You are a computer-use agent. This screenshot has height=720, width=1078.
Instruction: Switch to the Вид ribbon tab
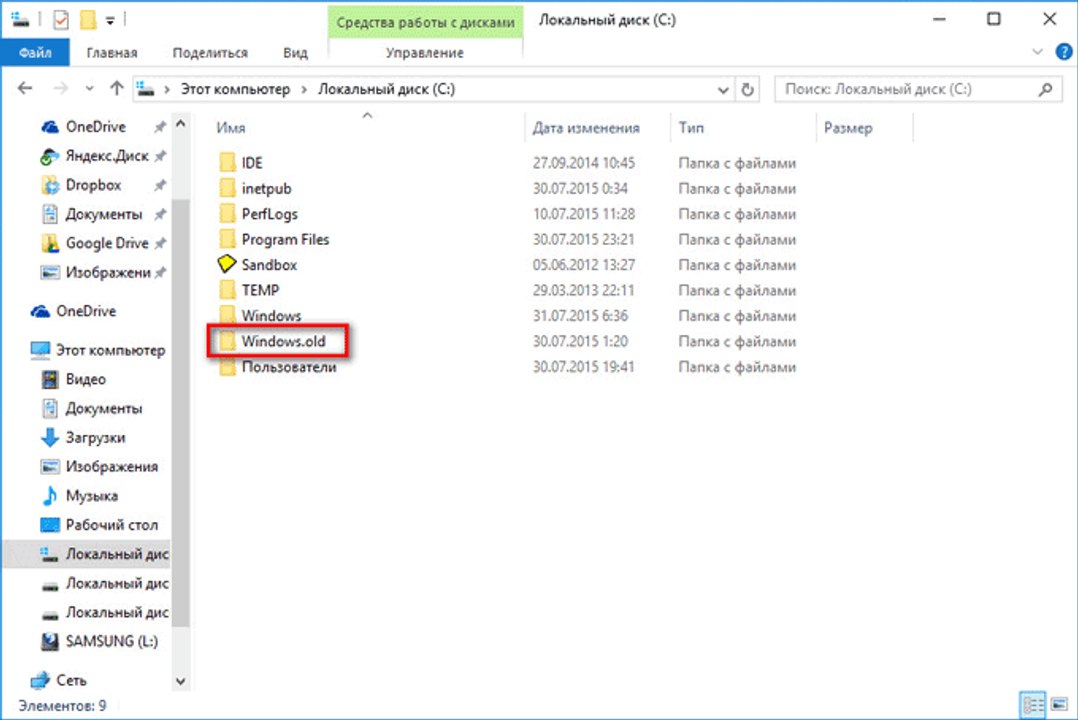point(295,52)
